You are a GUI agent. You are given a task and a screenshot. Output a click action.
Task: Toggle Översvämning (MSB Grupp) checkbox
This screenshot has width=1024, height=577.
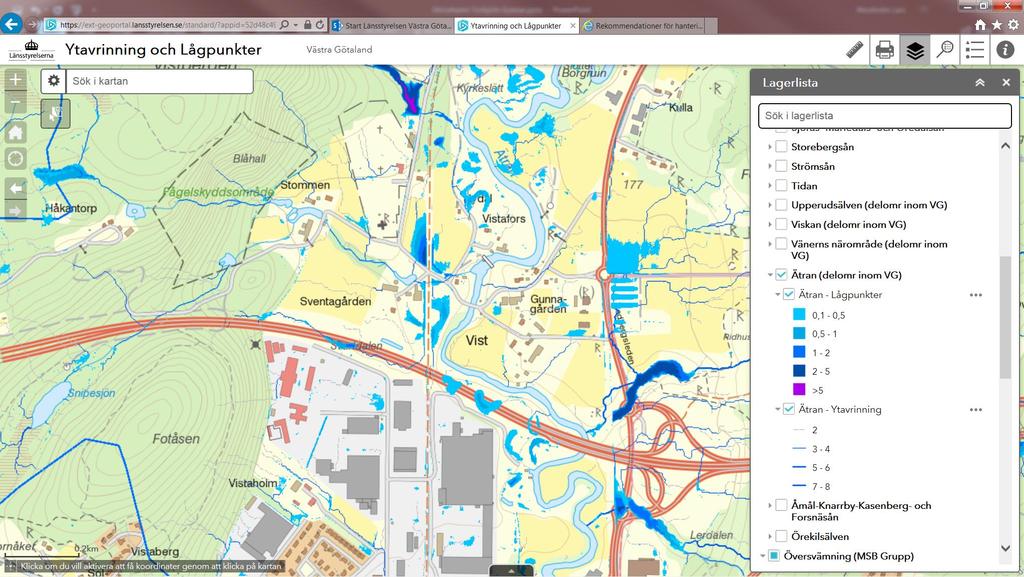[774, 556]
